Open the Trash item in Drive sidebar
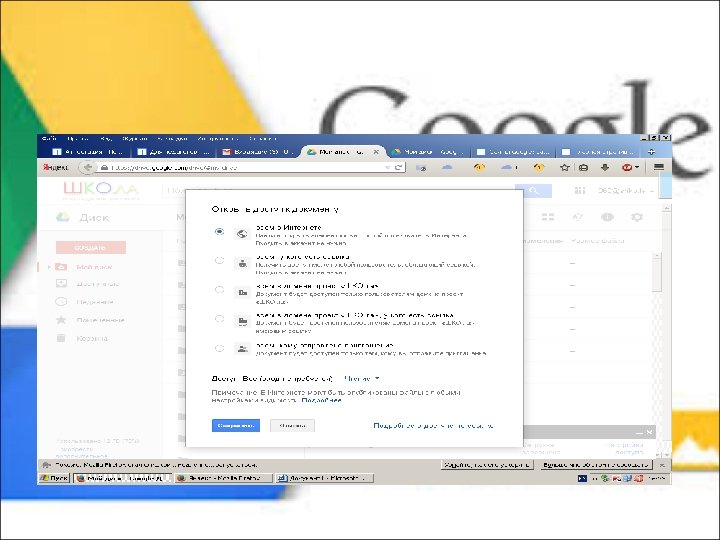The image size is (720, 540). click(x=92, y=338)
